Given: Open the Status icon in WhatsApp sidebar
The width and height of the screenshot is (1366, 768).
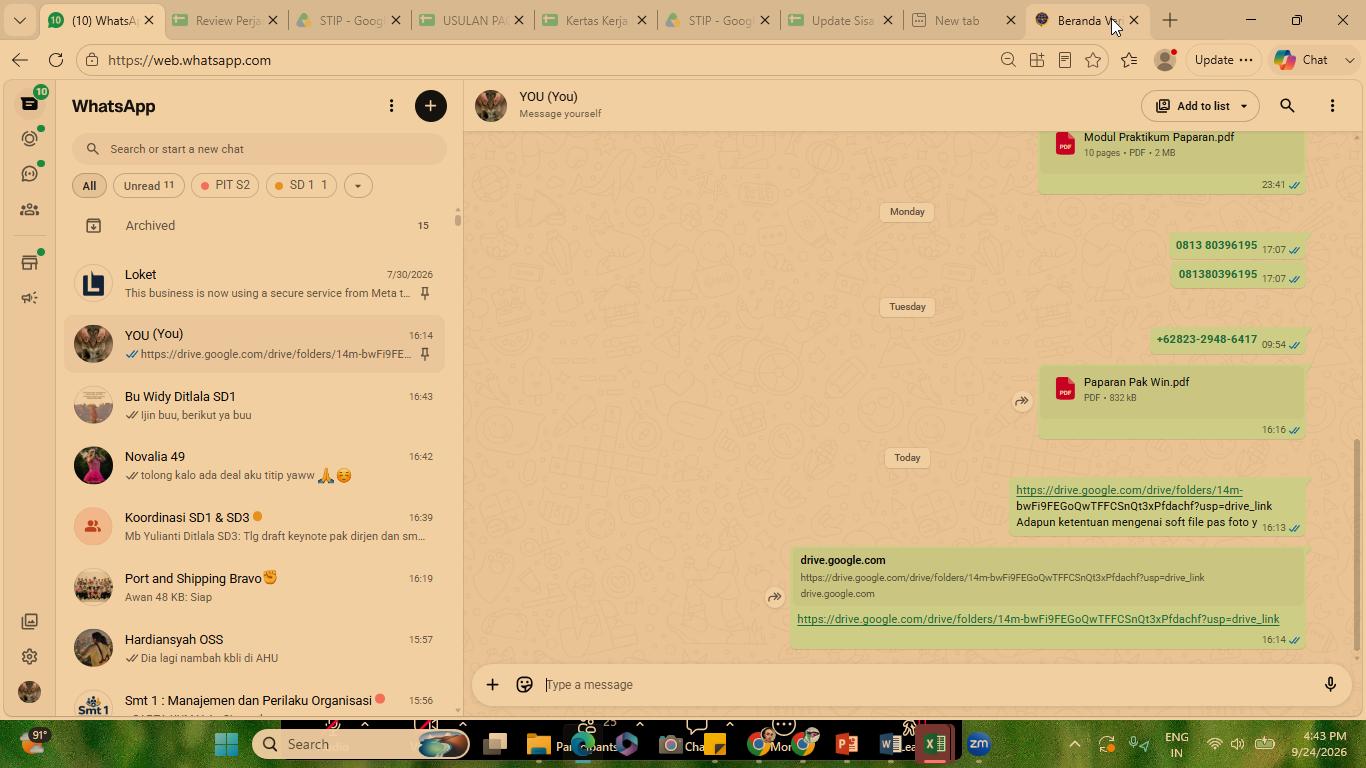Looking at the screenshot, I should click(x=29, y=139).
